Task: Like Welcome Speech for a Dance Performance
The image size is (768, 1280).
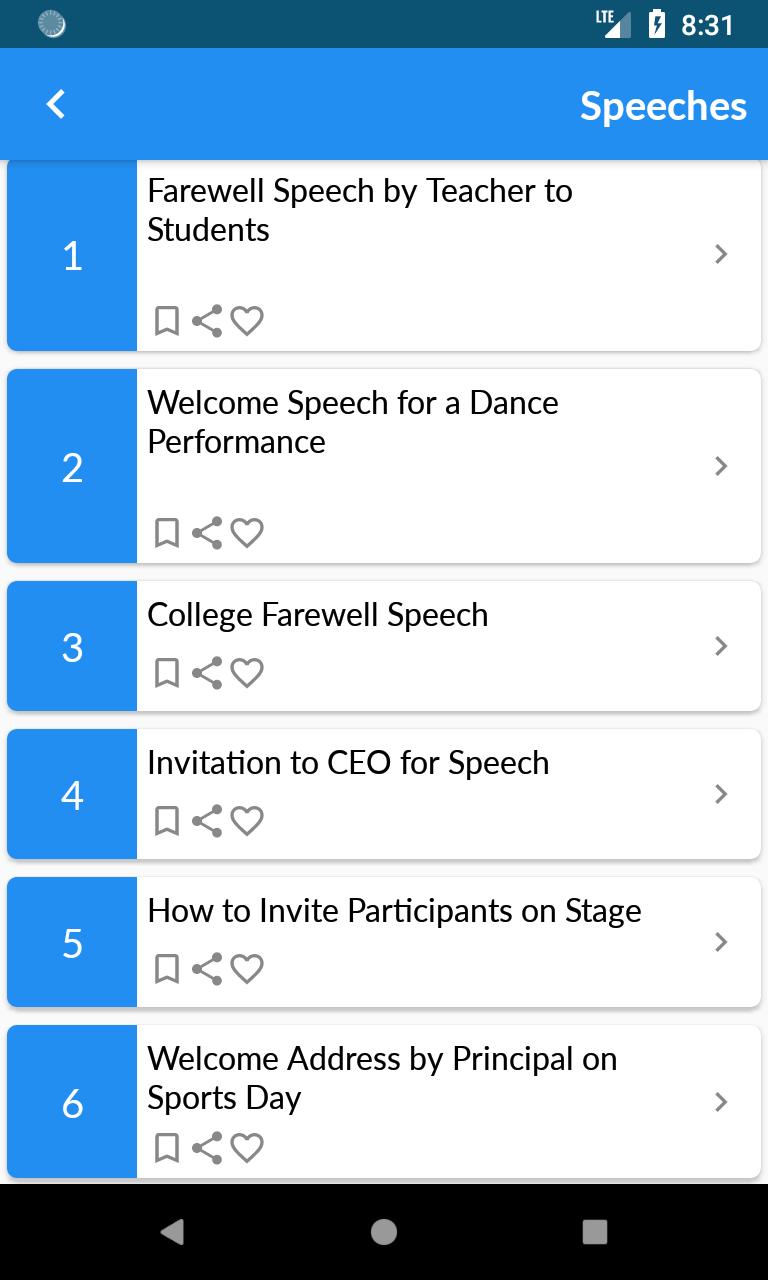Action: pos(247,533)
